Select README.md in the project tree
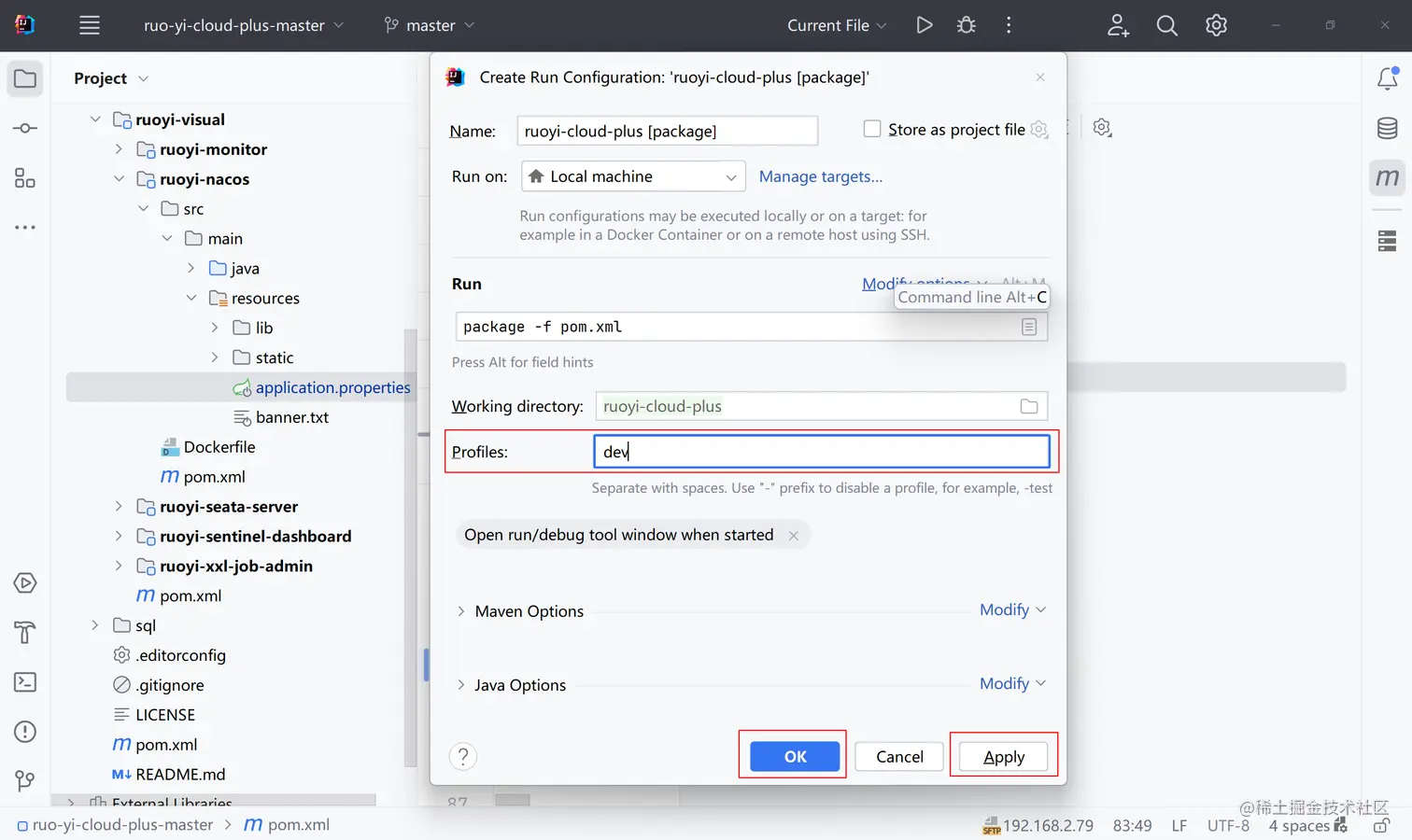The width and height of the screenshot is (1412, 840). [180, 775]
